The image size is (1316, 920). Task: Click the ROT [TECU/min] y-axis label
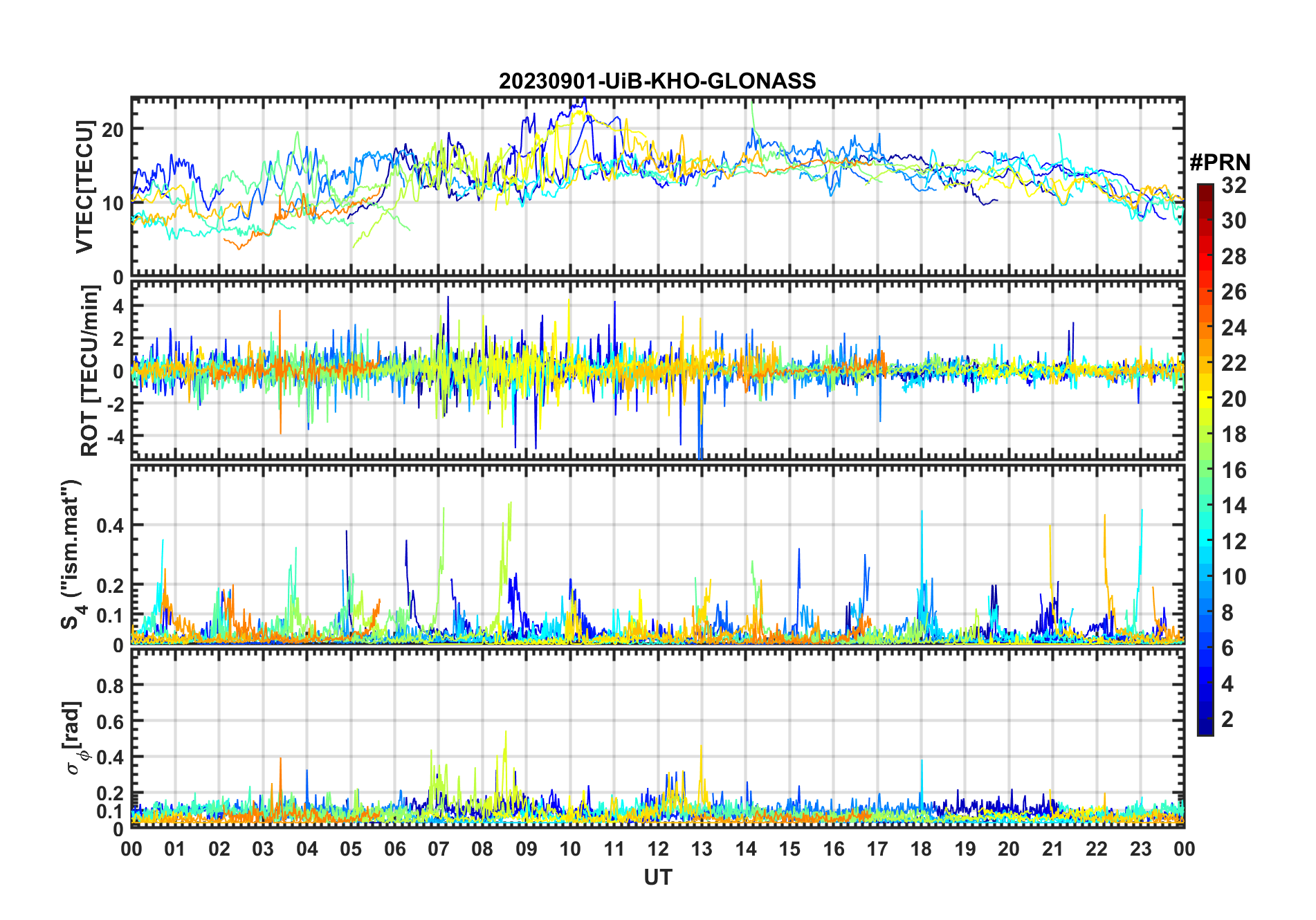click(89, 371)
